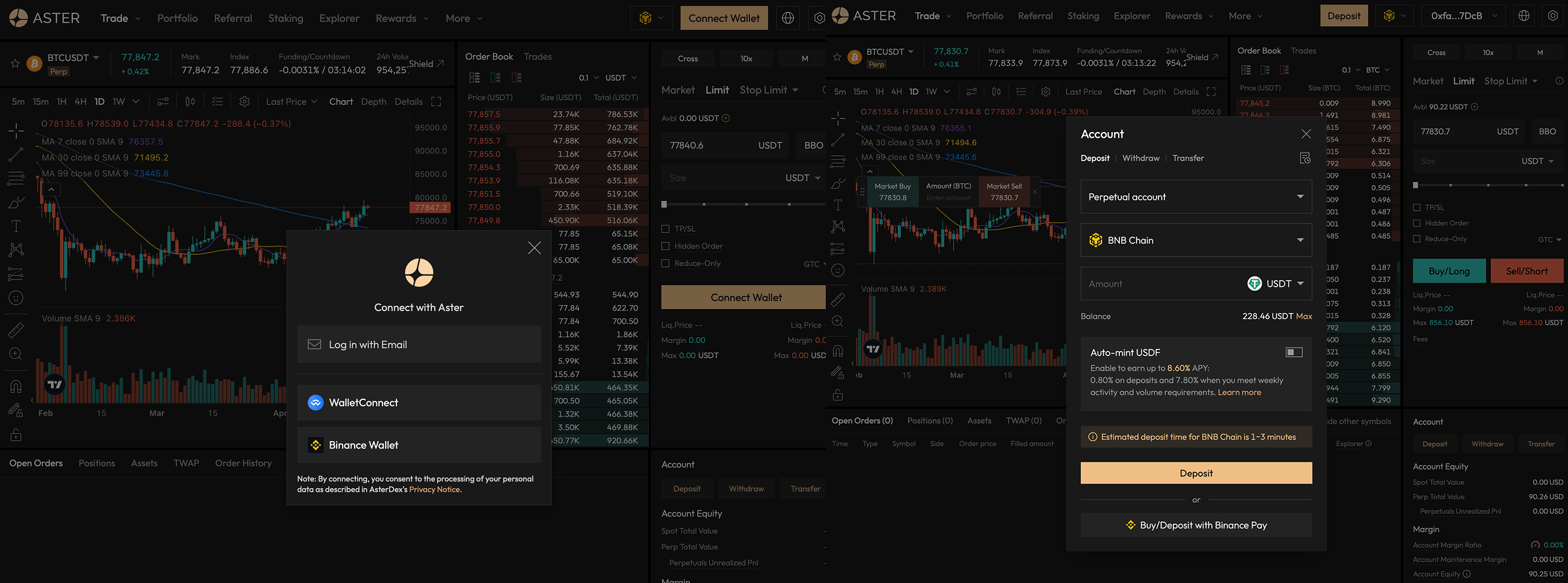Connect using WalletConnect
1568x583 pixels.
tap(419, 403)
